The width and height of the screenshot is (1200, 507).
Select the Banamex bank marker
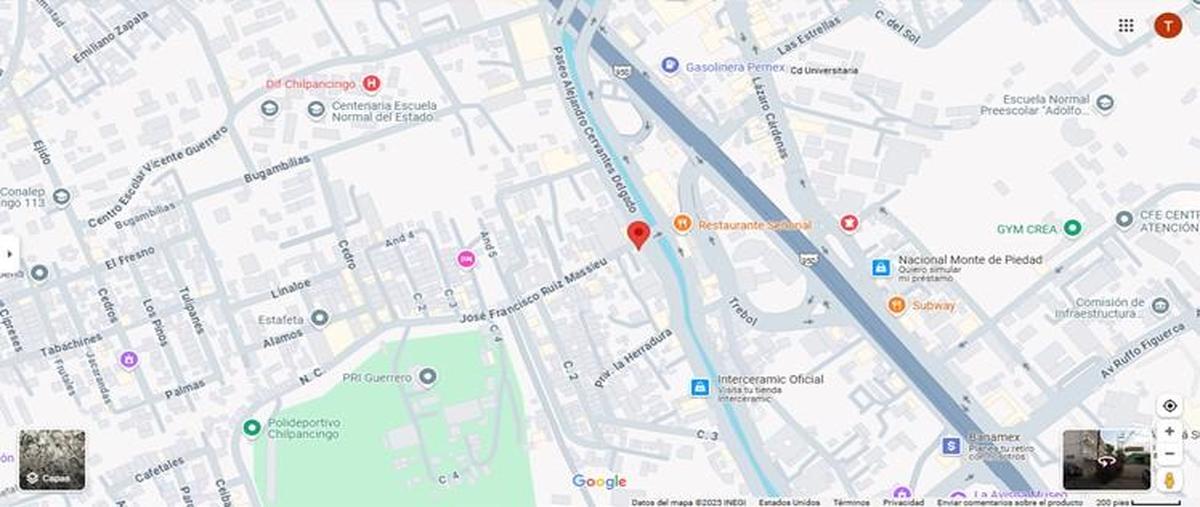pyautogui.click(x=950, y=446)
